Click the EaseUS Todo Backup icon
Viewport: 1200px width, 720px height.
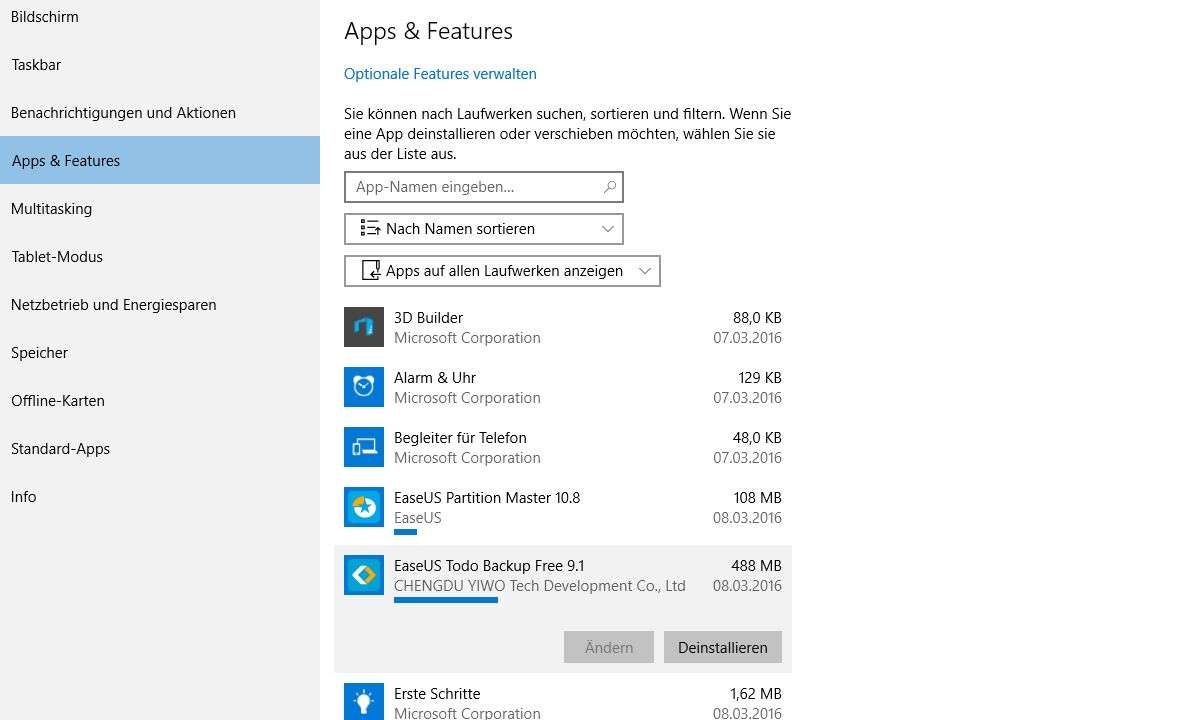364,575
